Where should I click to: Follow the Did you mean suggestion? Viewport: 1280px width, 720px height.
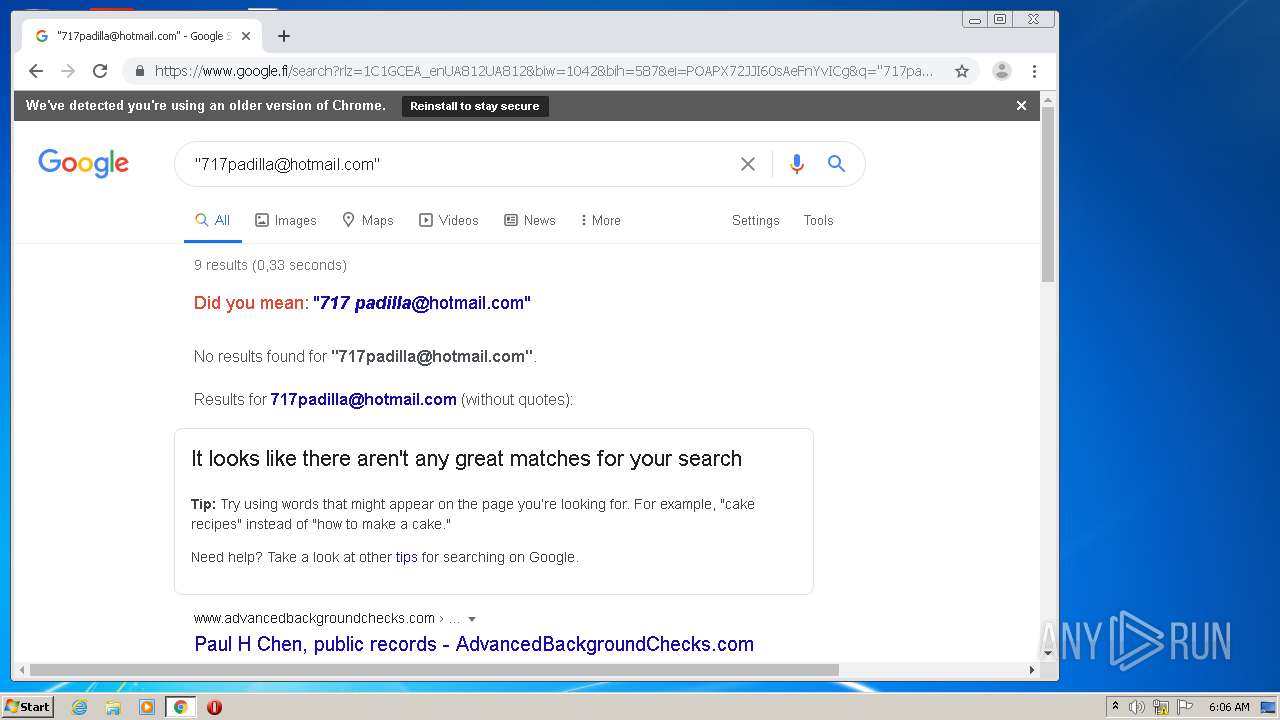[421, 303]
